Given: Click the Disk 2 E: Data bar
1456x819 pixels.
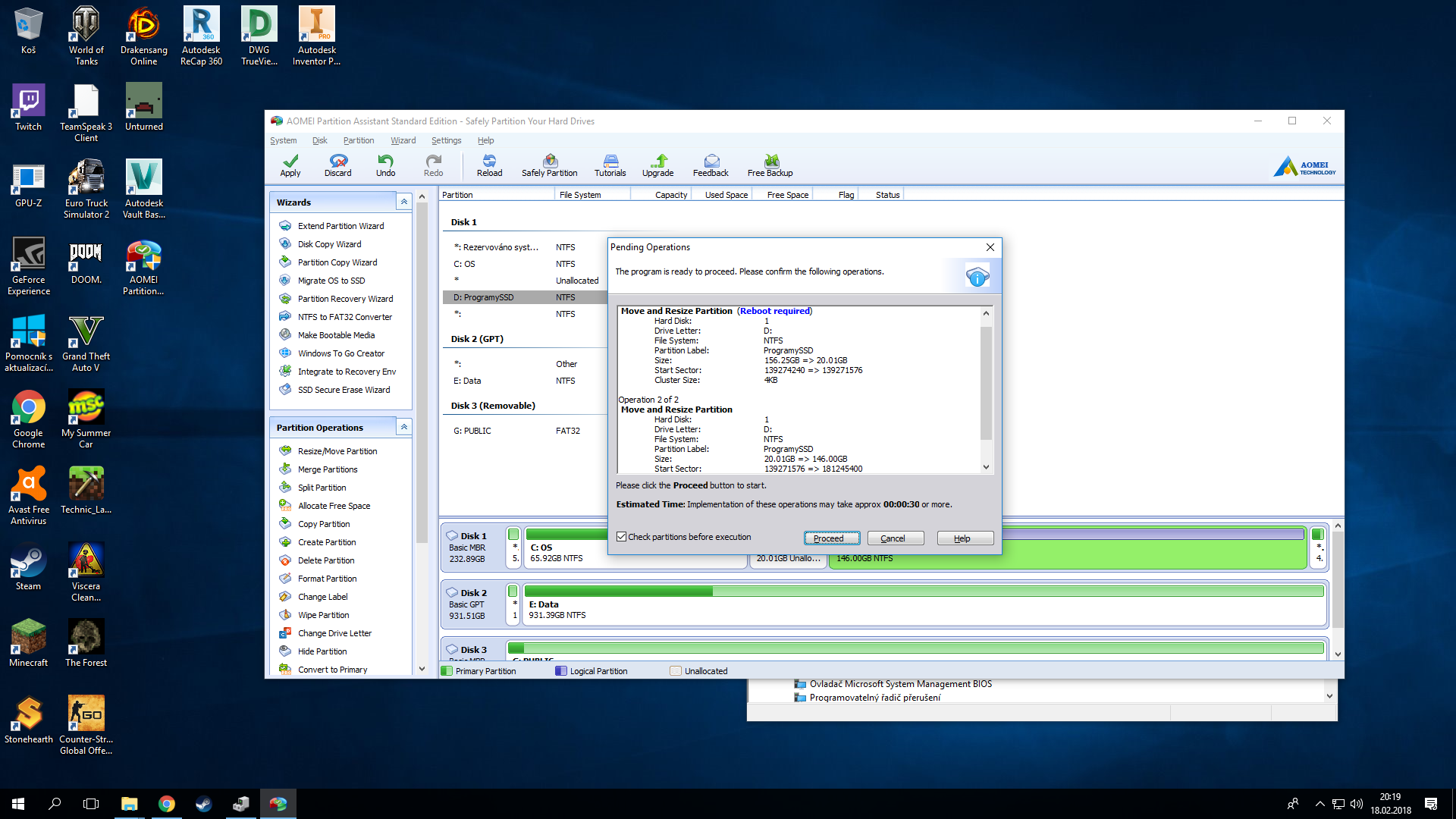Looking at the screenshot, I should 924,604.
